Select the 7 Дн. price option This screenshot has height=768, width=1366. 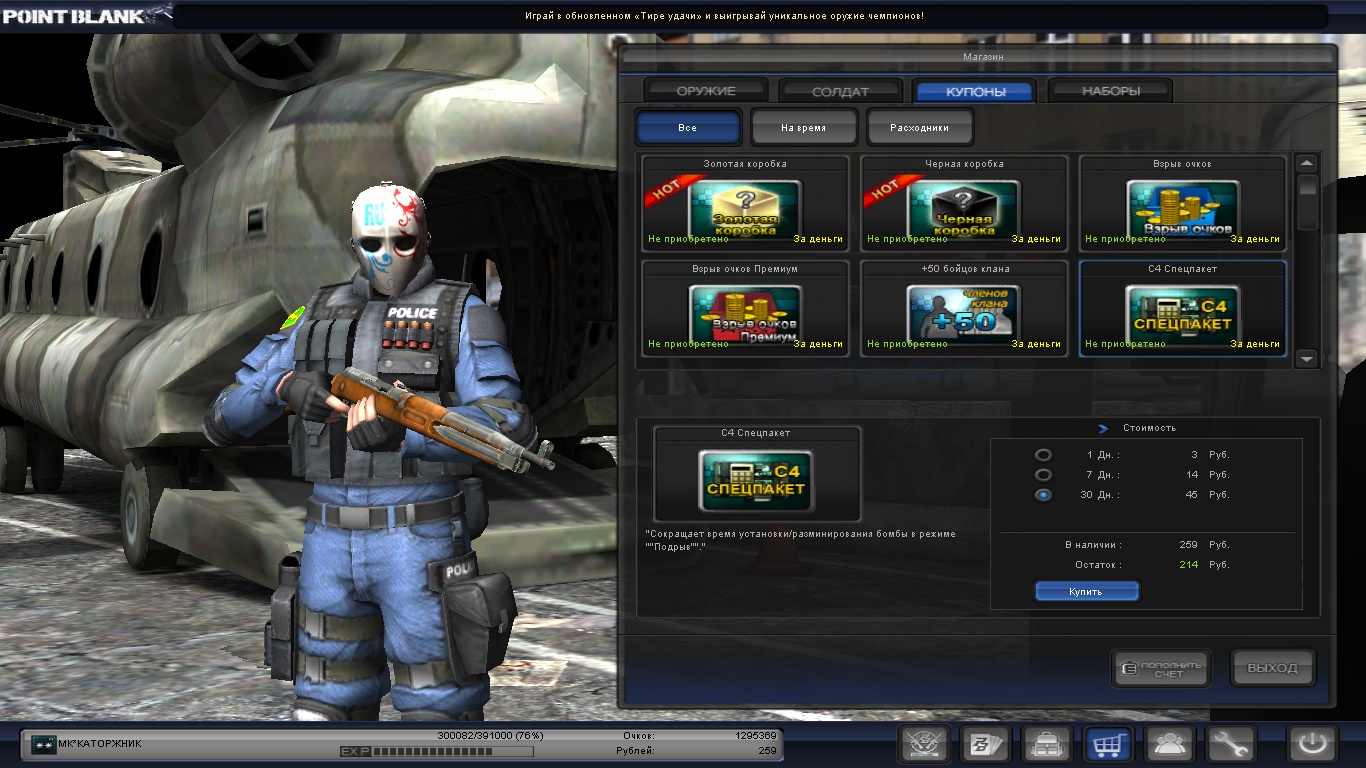pyautogui.click(x=1043, y=475)
